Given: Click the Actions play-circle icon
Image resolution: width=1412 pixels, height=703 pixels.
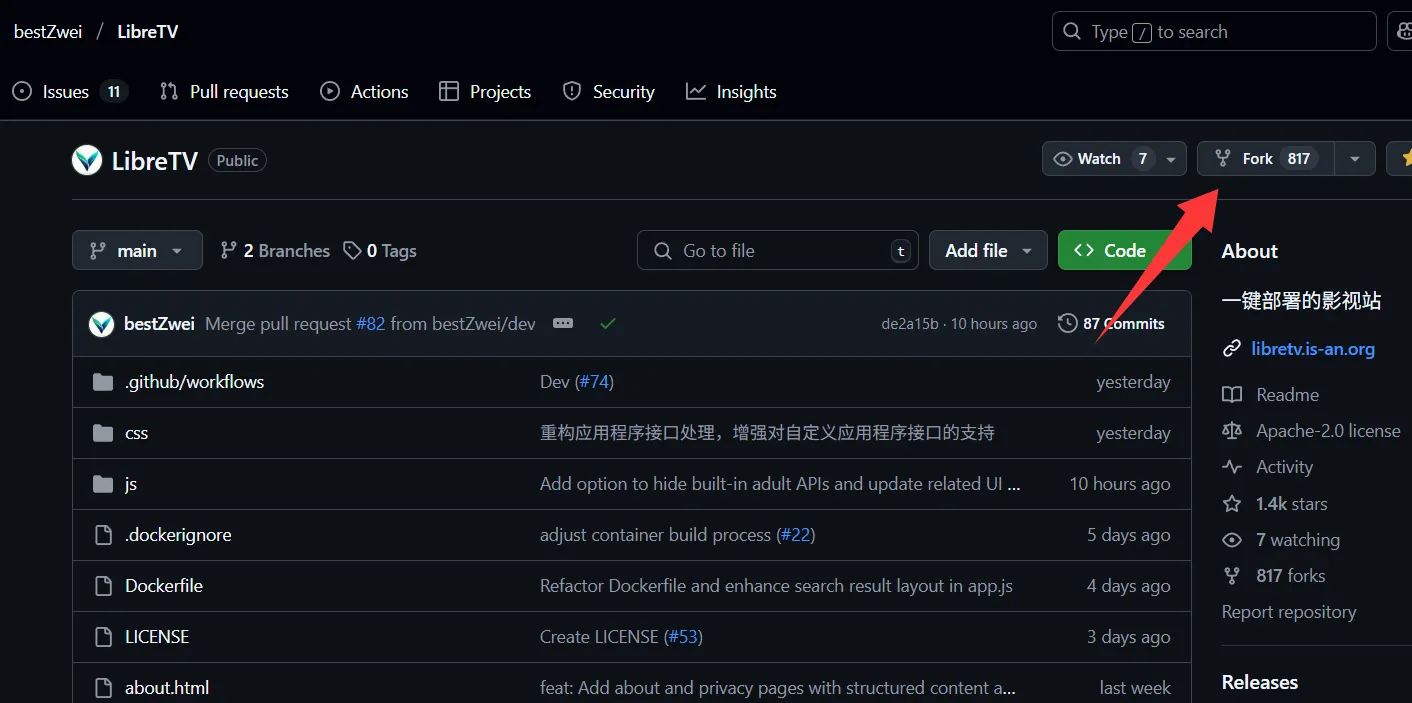Looking at the screenshot, I should coord(330,92).
